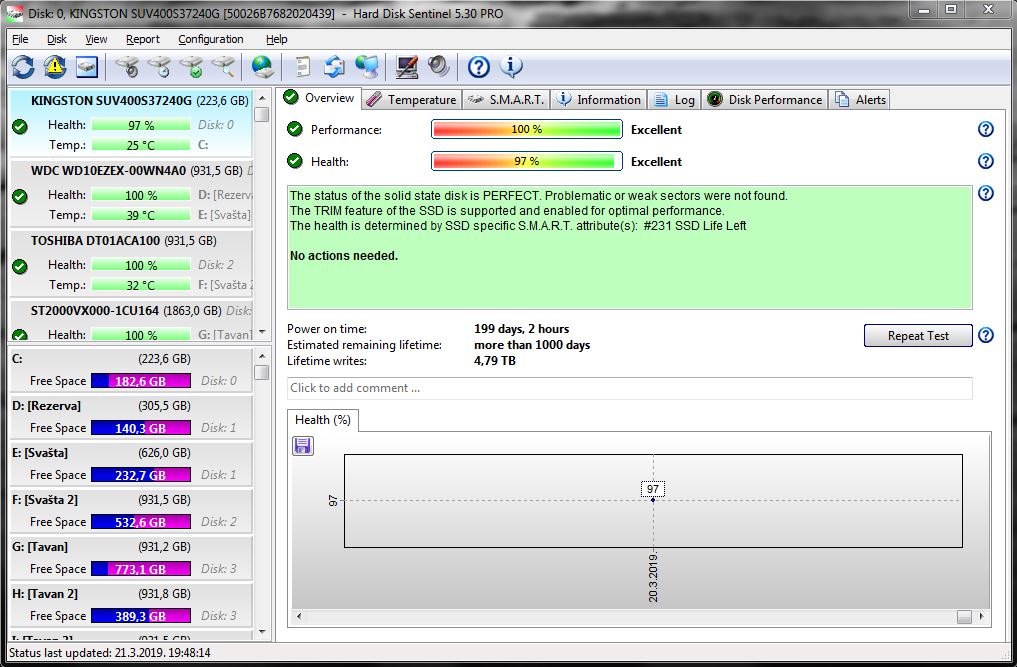Select the Health (%) graph tab

322,420
